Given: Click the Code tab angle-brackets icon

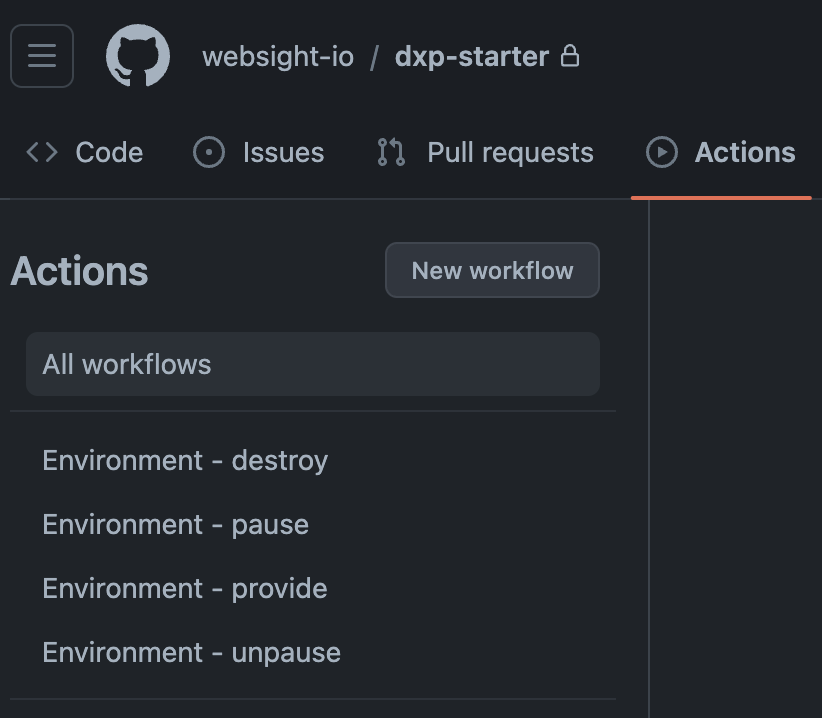Looking at the screenshot, I should pyautogui.click(x=42, y=153).
